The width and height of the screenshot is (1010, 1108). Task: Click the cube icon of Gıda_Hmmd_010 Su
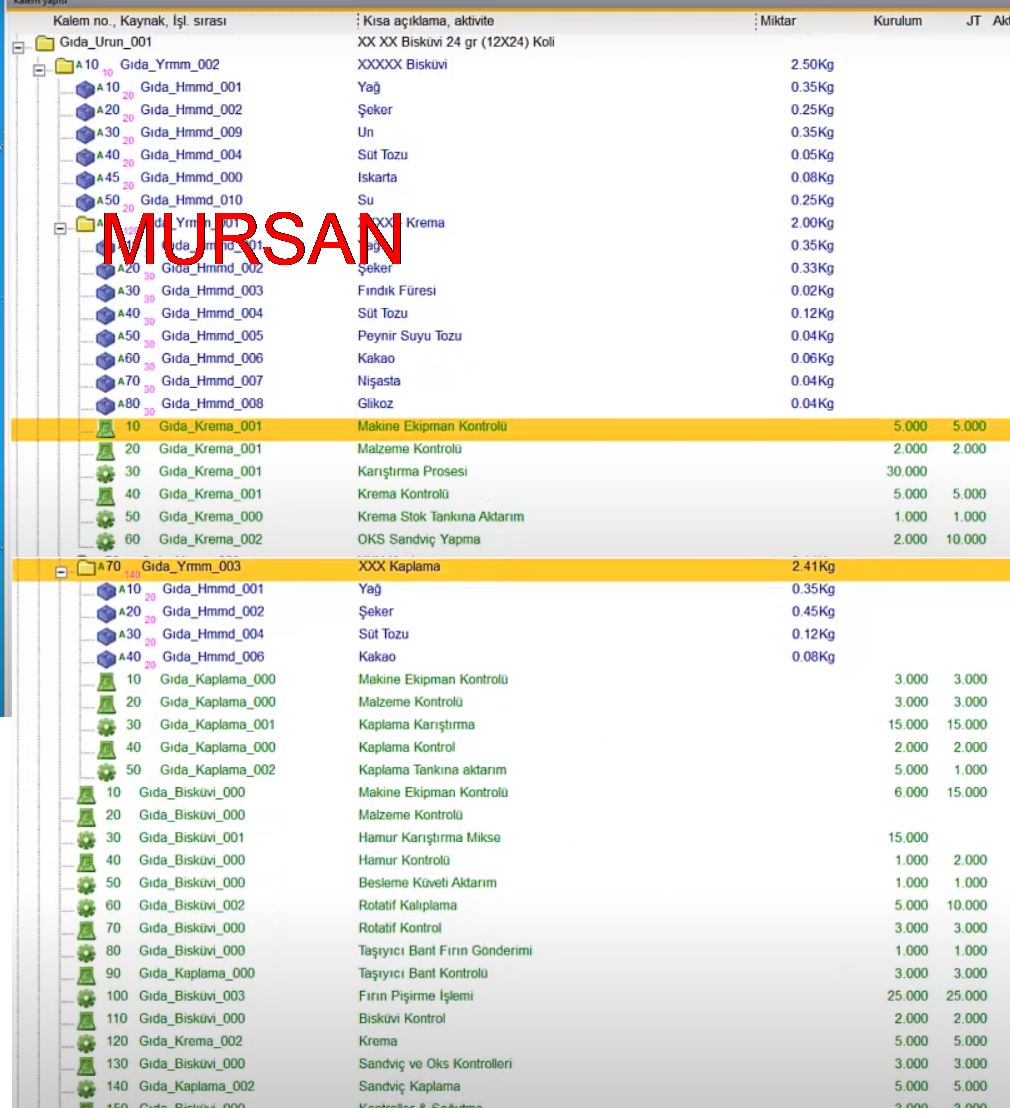tap(85, 201)
